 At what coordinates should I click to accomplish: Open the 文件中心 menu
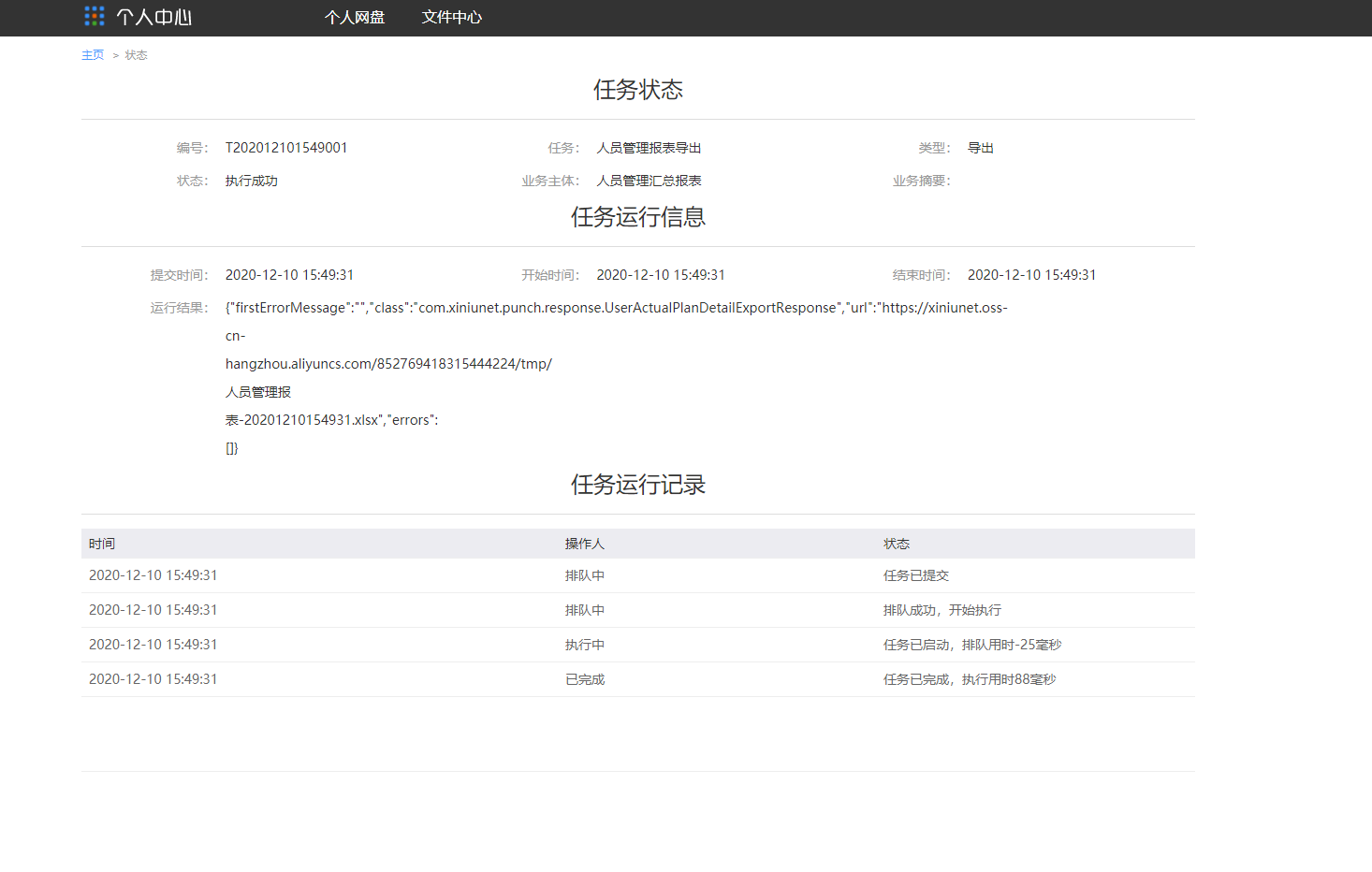point(452,17)
